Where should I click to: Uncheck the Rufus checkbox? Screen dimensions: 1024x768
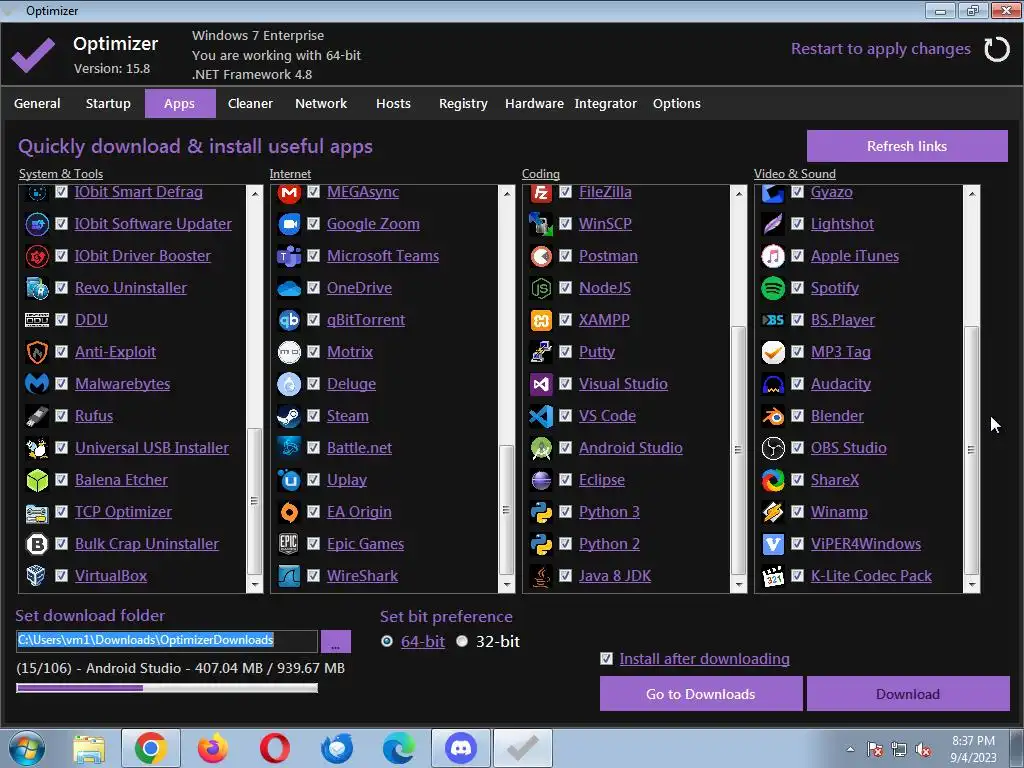[61, 415]
